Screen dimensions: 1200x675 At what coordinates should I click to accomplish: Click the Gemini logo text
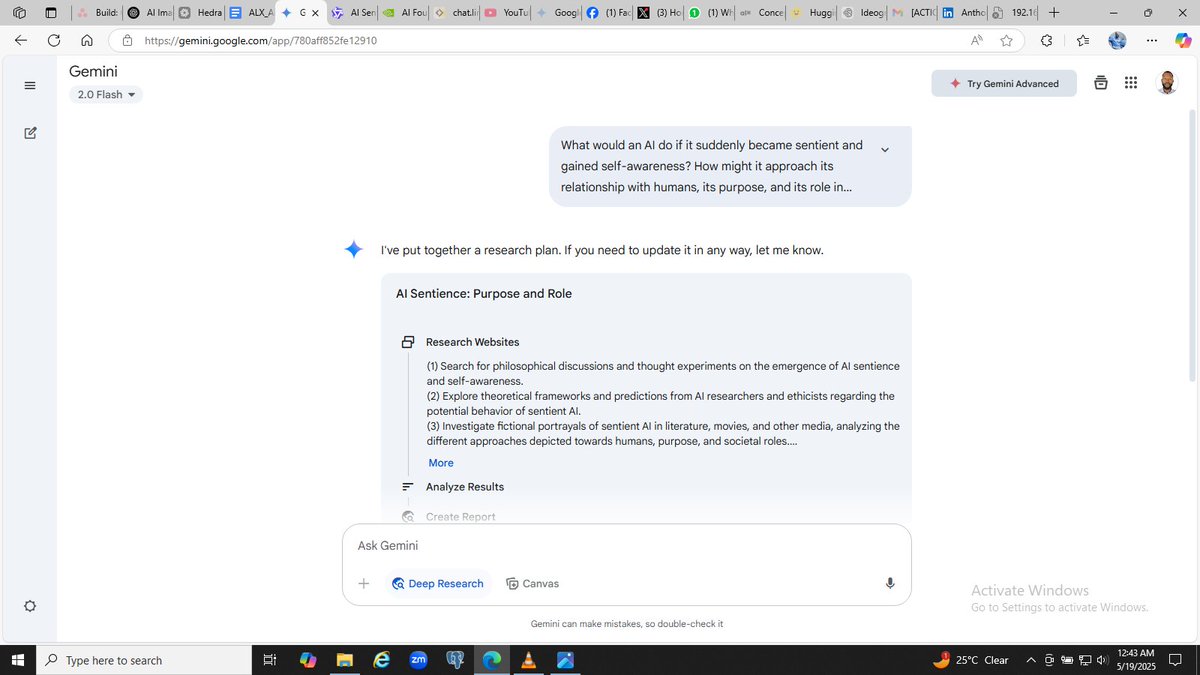93,71
